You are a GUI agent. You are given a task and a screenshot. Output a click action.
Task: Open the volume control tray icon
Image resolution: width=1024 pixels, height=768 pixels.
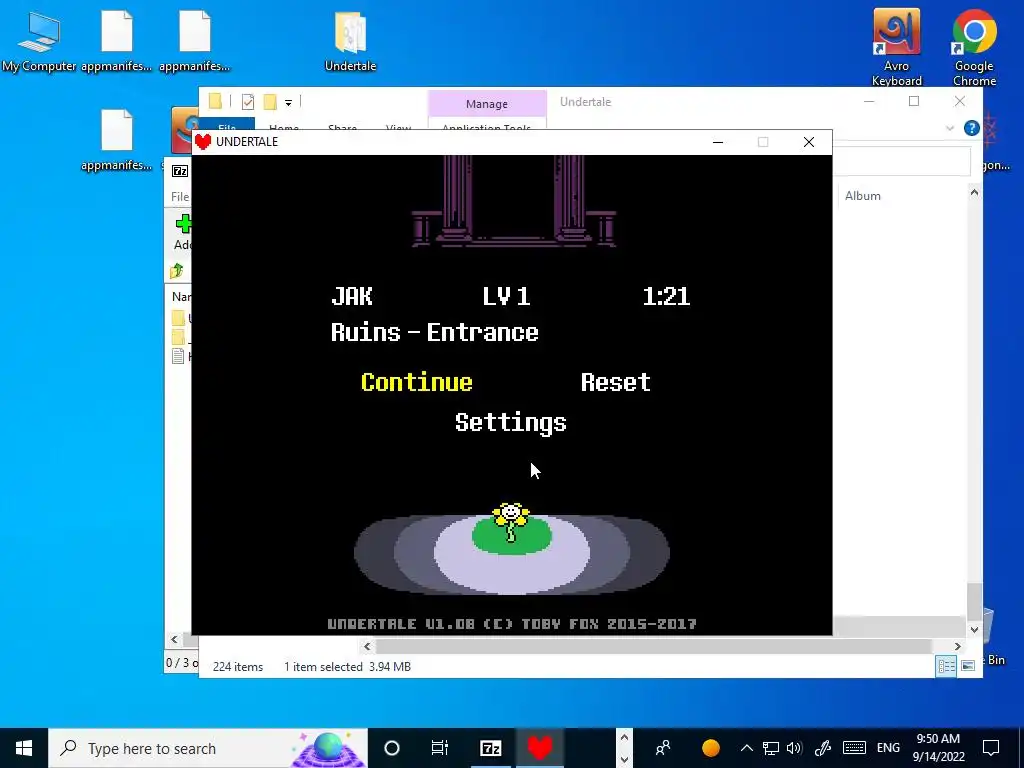(794, 748)
